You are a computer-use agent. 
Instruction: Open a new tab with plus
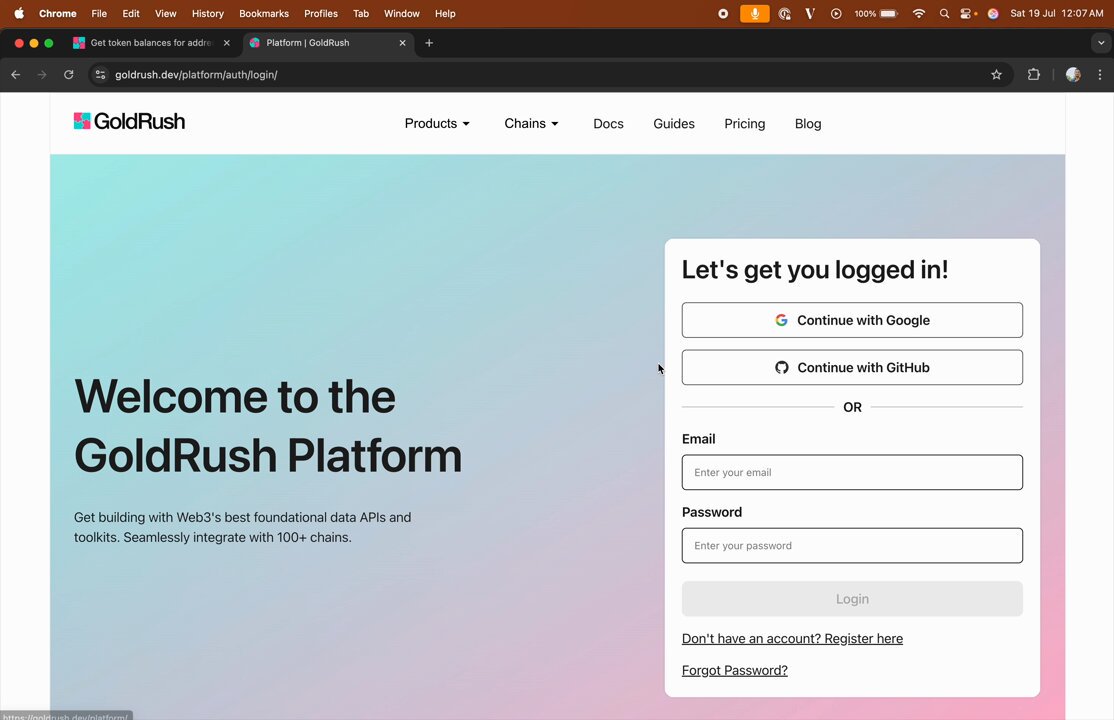[x=429, y=43]
